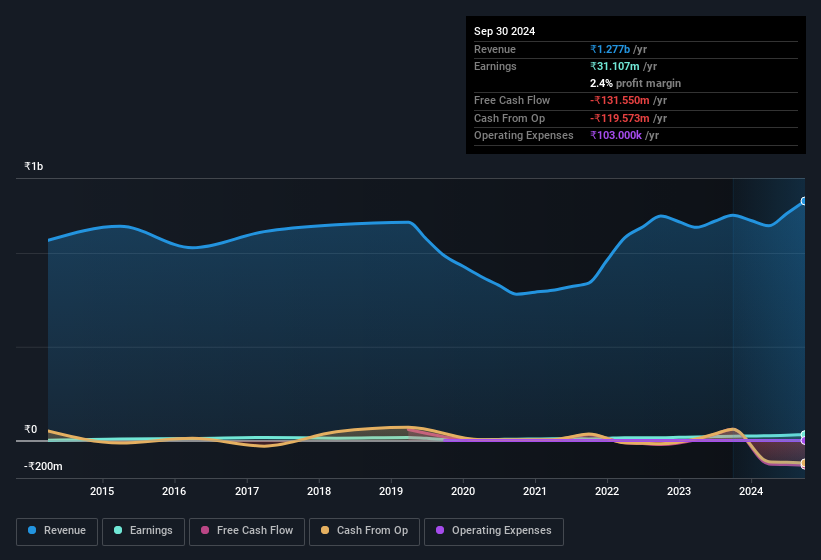
Task: Click the Free Cash Flow label in tooltip
Action: (x=512, y=100)
